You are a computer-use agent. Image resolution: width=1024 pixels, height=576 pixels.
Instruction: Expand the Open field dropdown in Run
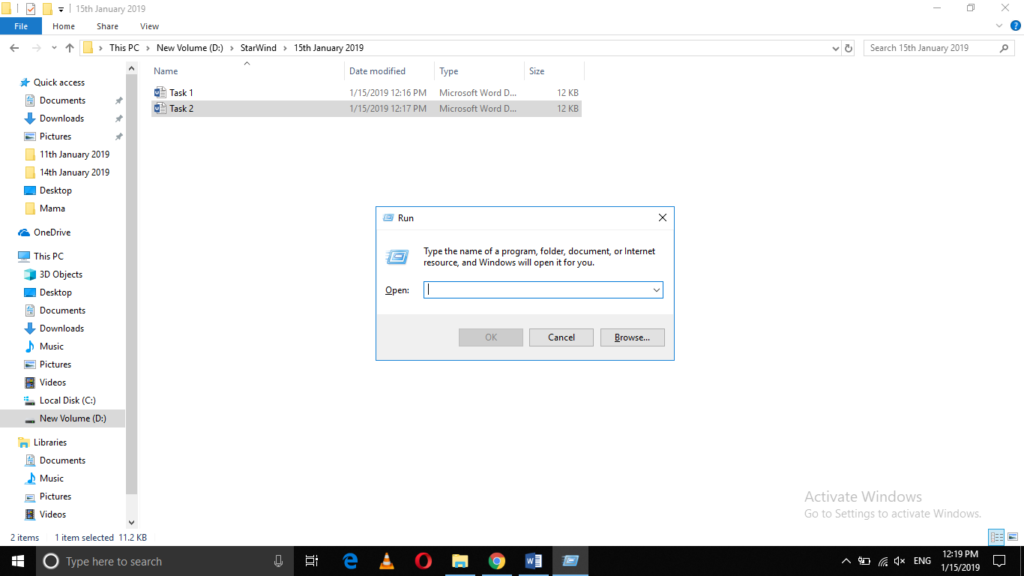click(656, 290)
